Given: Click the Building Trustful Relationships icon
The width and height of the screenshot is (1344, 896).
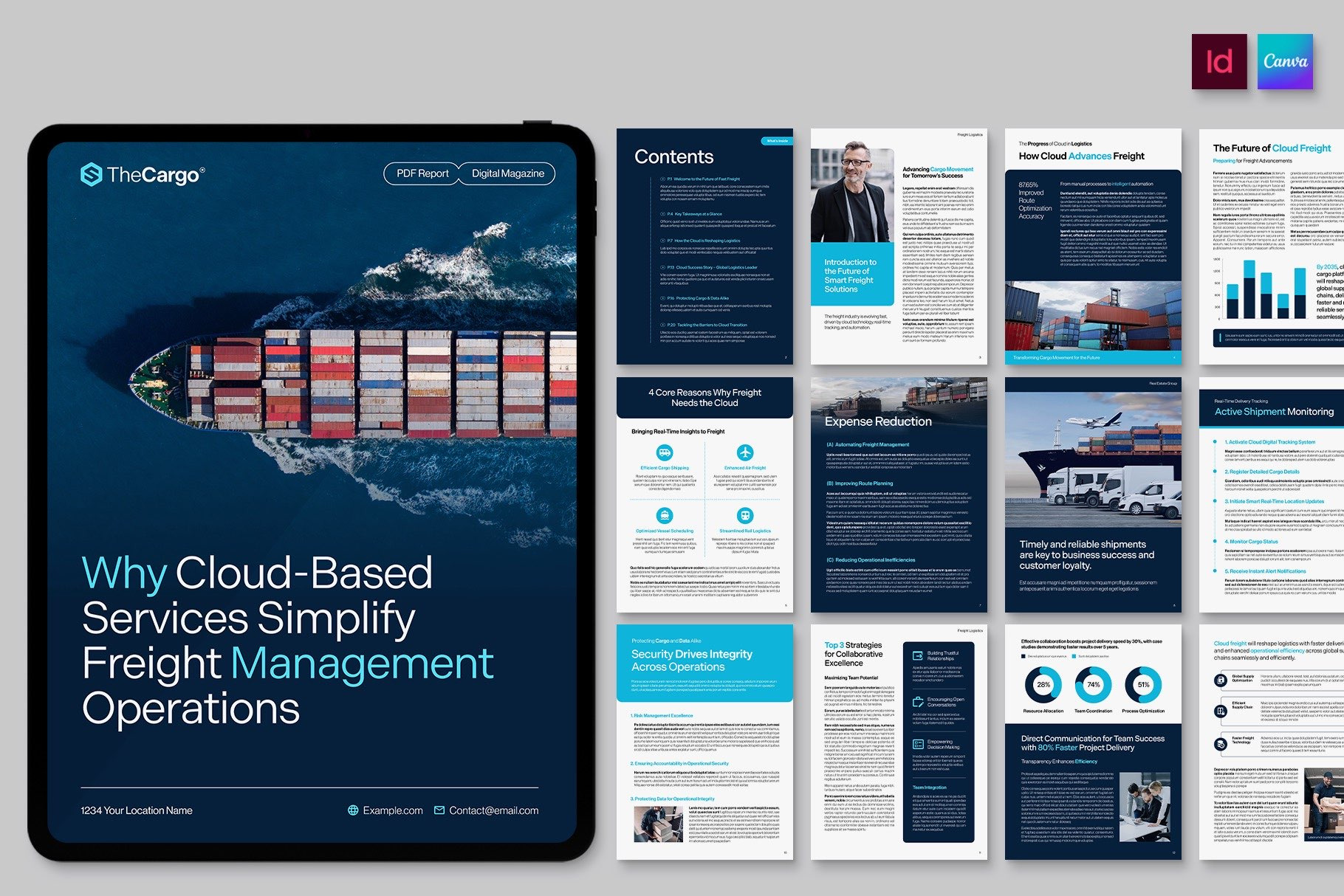Looking at the screenshot, I should pyautogui.click(x=918, y=655).
